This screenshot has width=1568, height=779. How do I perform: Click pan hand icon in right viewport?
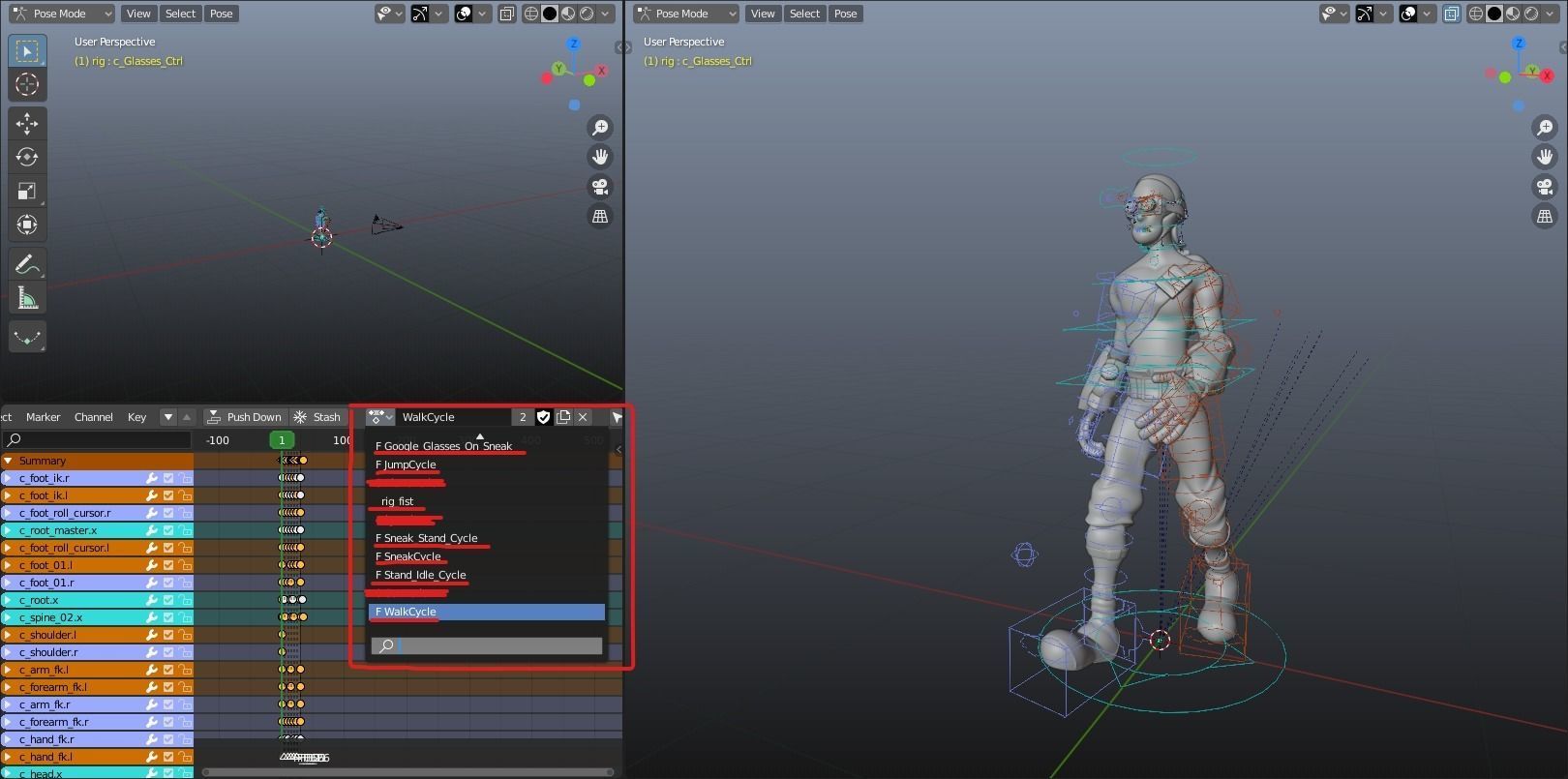(x=1545, y=157)
